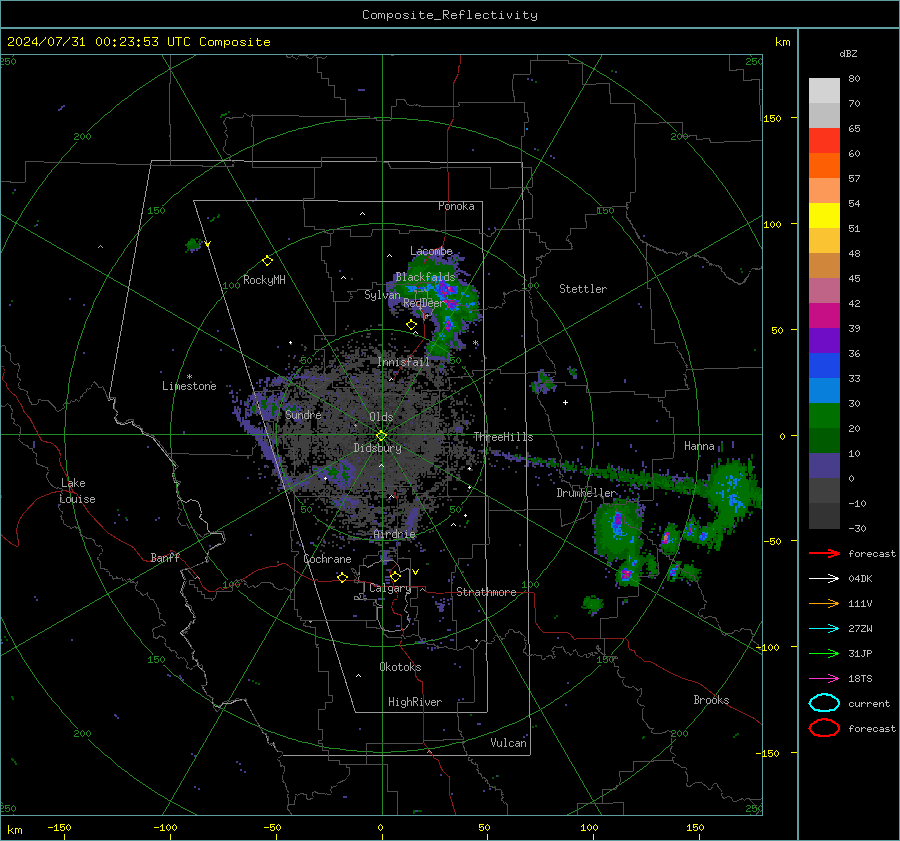The image size is (900, 841).
Task: Click the HighRiver town label
Action: coord(415,702)
